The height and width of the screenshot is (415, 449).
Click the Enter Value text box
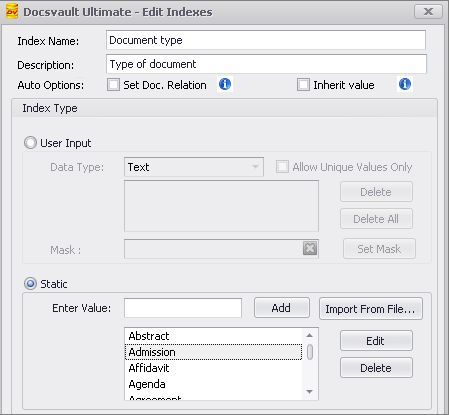(x=183, y=308)
